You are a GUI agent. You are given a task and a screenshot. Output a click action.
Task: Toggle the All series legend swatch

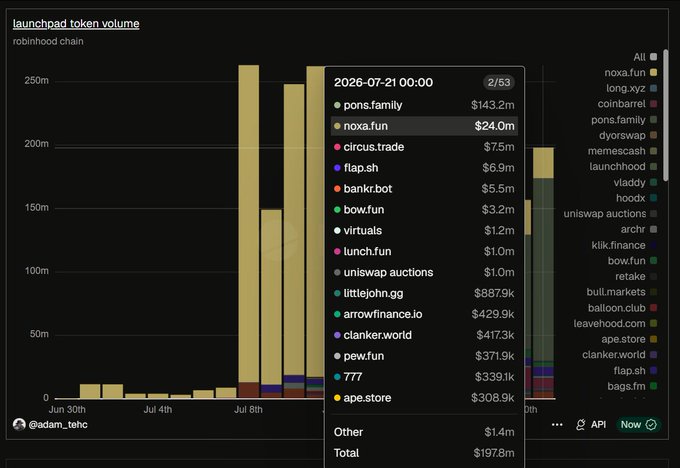tap(653, 57)
